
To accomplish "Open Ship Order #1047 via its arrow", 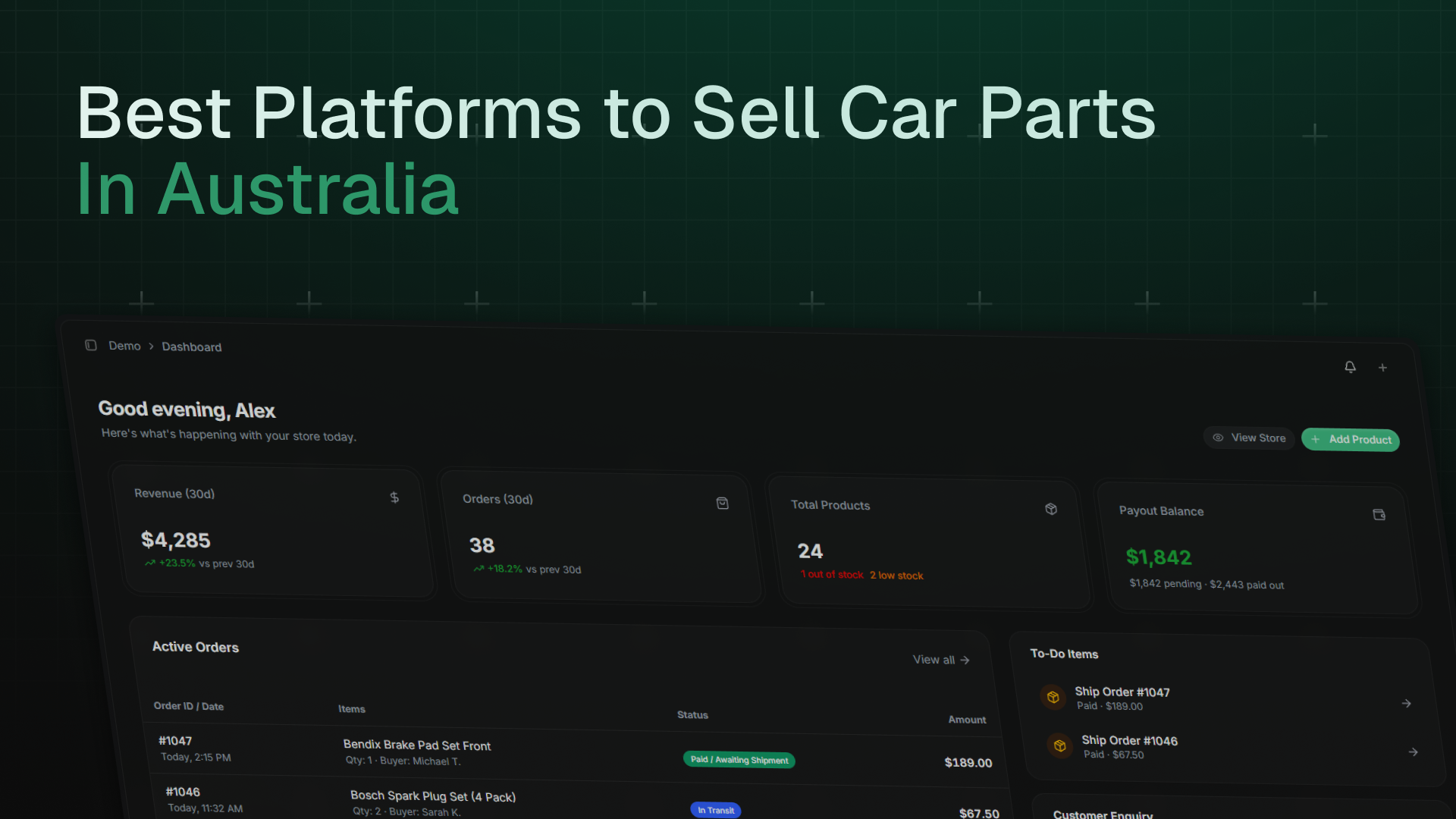I will pyautogui.click(x=1407, y=704).
